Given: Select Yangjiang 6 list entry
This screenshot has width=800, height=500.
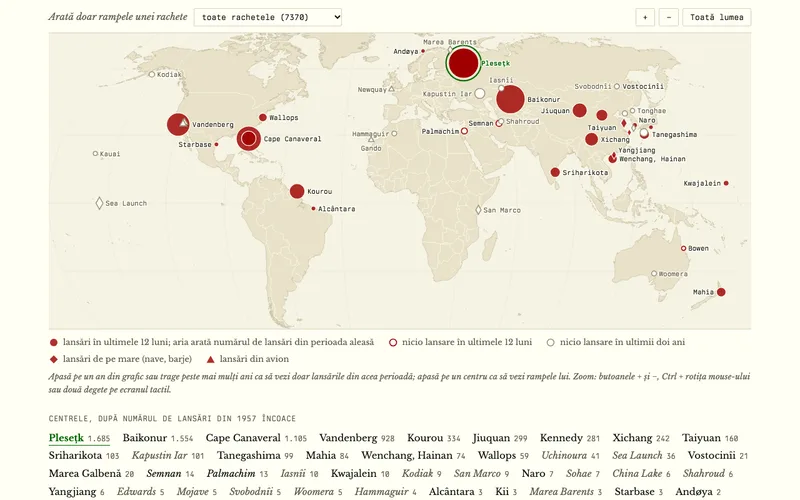Looking at the screenshot, I should (77, 491).
